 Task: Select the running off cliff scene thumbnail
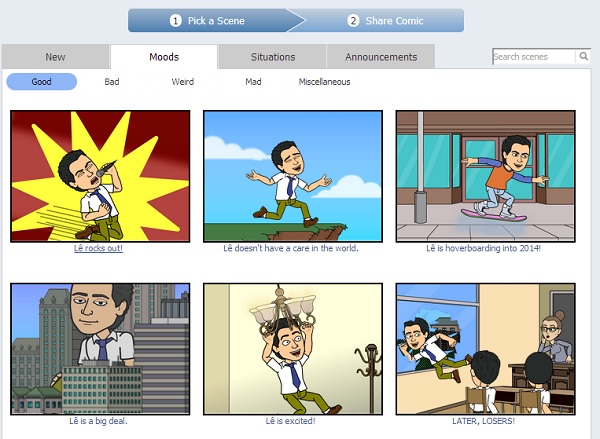[293, 176]
